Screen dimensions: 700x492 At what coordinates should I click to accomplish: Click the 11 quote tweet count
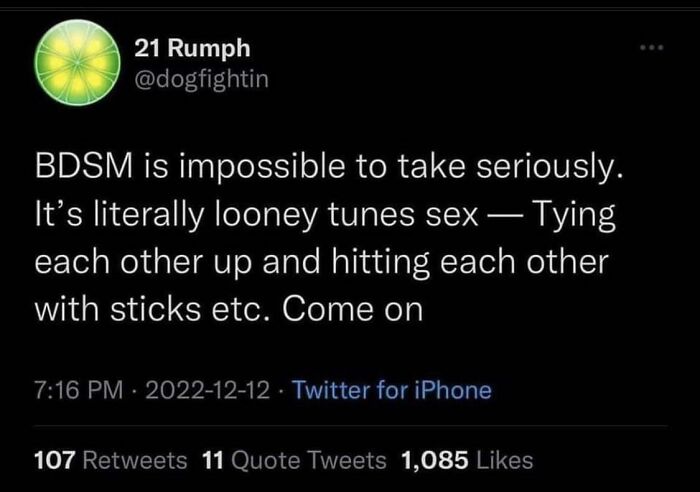click(x=212, y=460)
